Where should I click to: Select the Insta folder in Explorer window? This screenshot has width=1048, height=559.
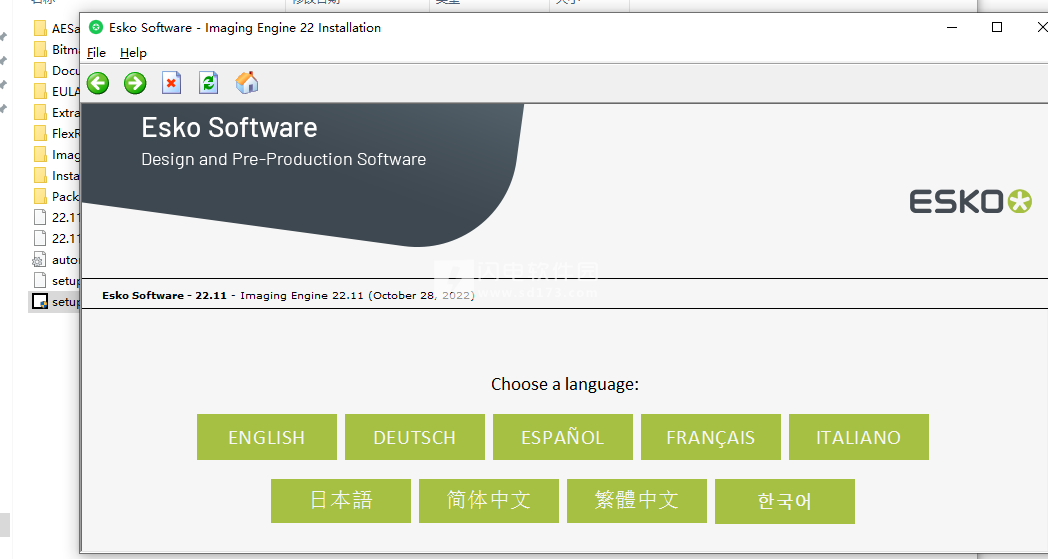(56, 175)
